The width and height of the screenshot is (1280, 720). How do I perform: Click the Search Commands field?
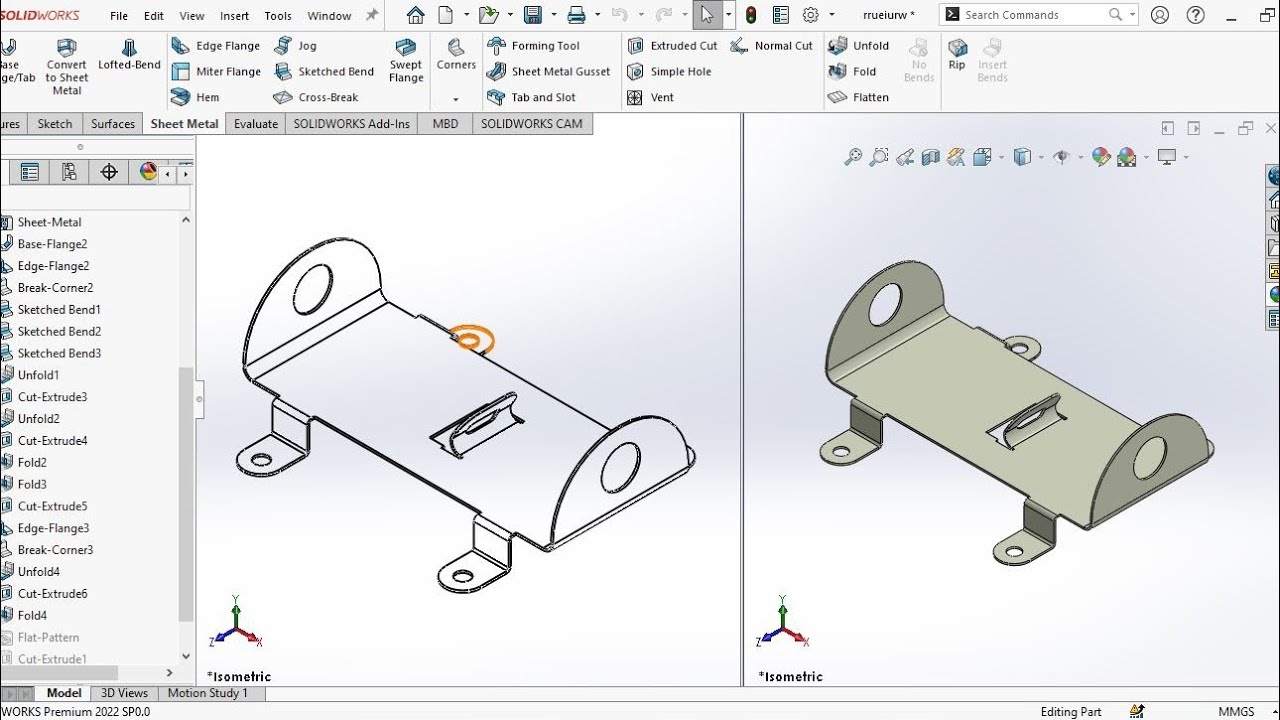(1039, 15)
